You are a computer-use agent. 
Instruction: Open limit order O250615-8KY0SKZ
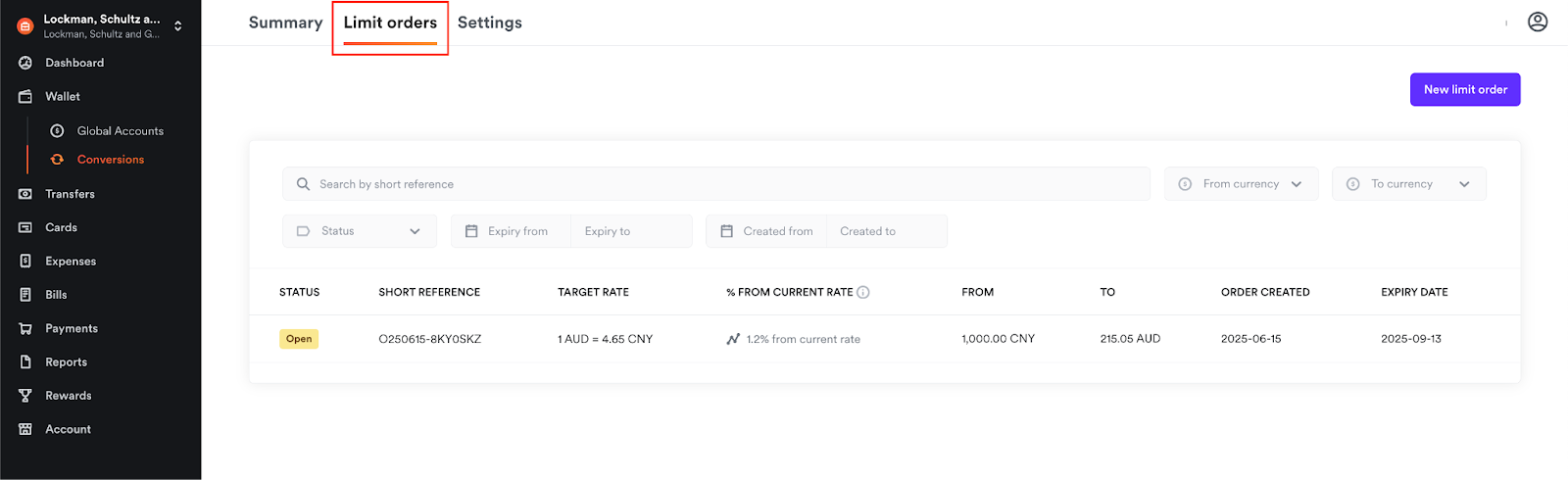click(x=429, y=339)
